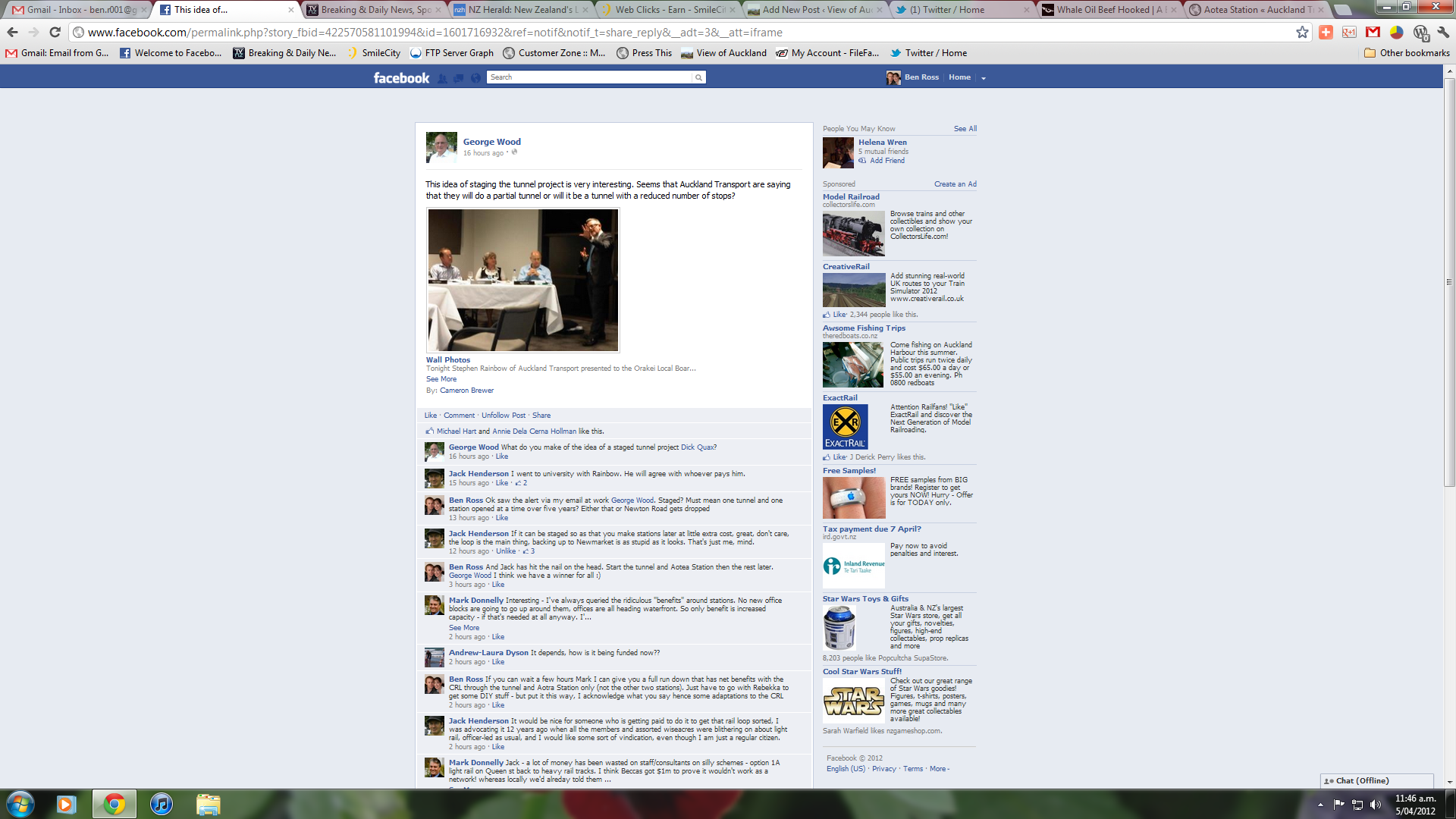Click the WordPress extension icon

pos(1420,32)
